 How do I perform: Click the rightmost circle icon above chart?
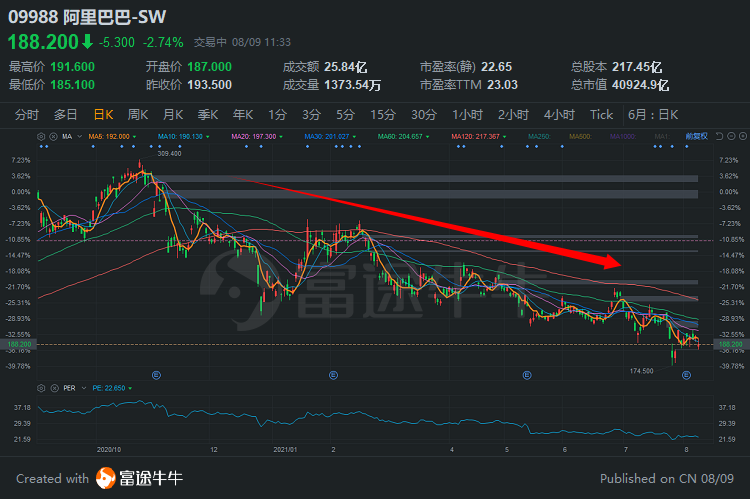coord(742,136)
